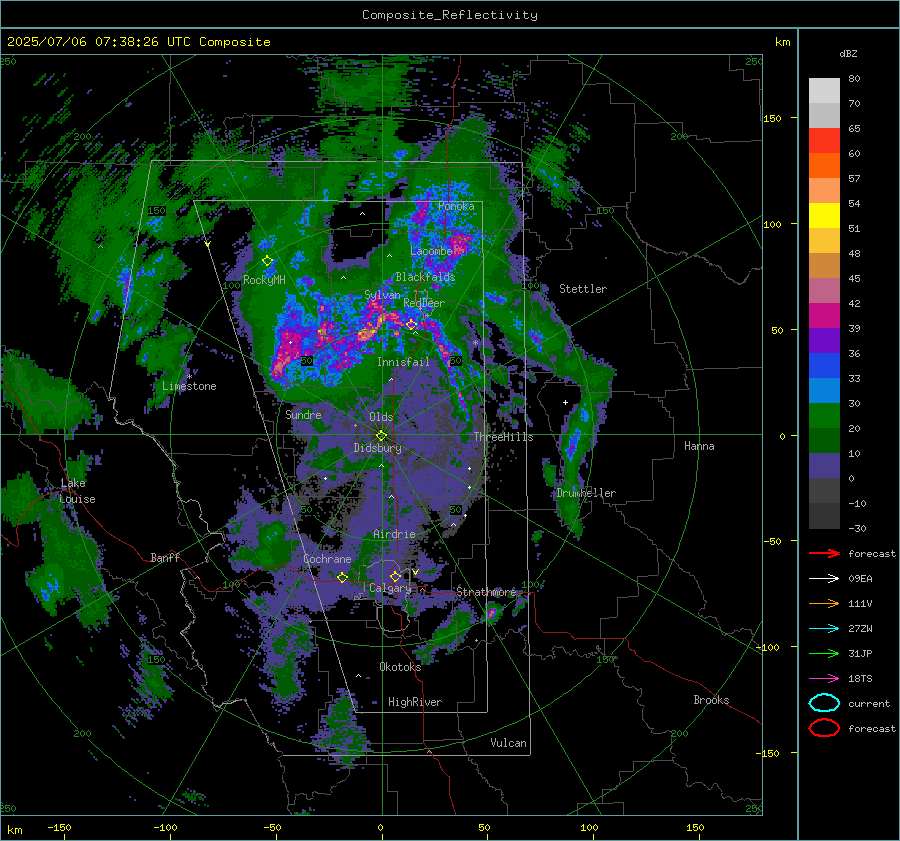Click the Didsbury town label

point(377,448)
